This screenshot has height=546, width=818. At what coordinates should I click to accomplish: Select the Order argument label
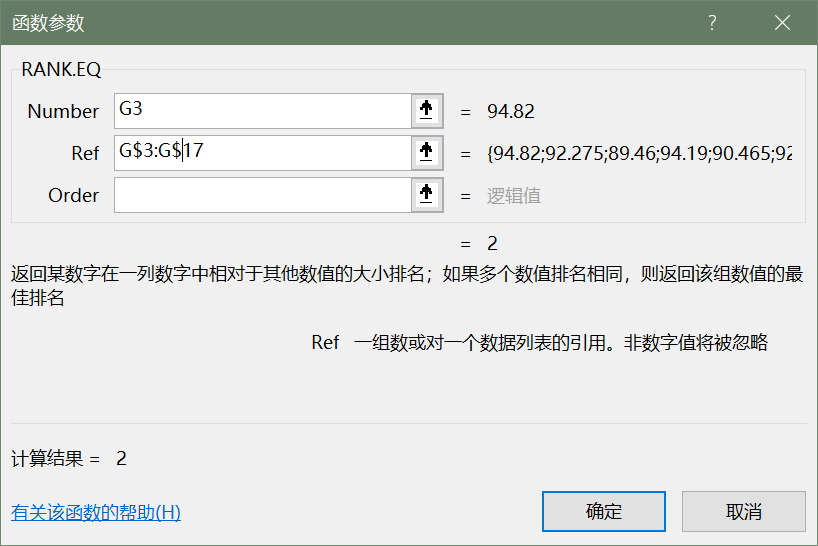(x=73, y=195)
